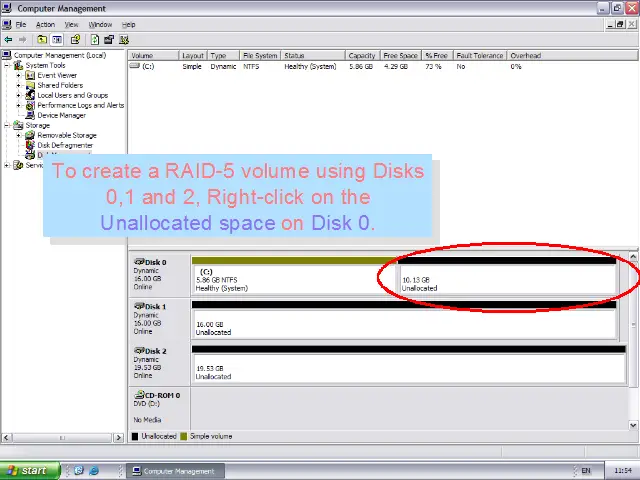640x480 pixels.
Task: Toggle the Show/Hide Console Tree icon
Action: pos(59,40)
